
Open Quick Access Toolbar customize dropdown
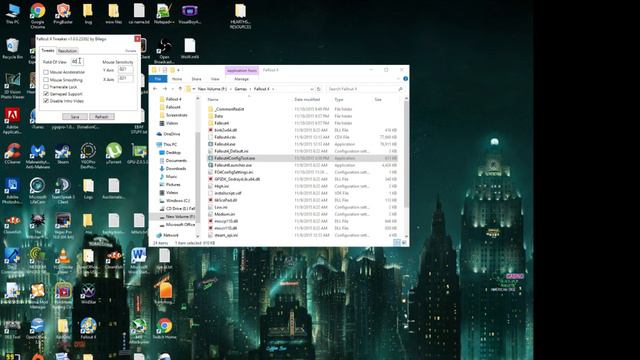(178, 70)
